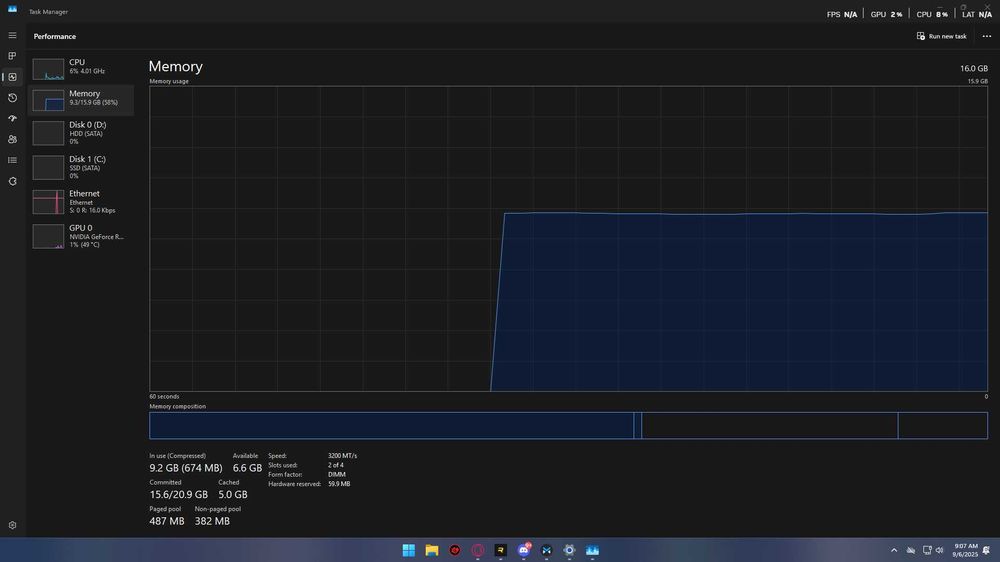Open the Services page icon
Viewport: 1000px width, 562px height.
click(12, 181)
